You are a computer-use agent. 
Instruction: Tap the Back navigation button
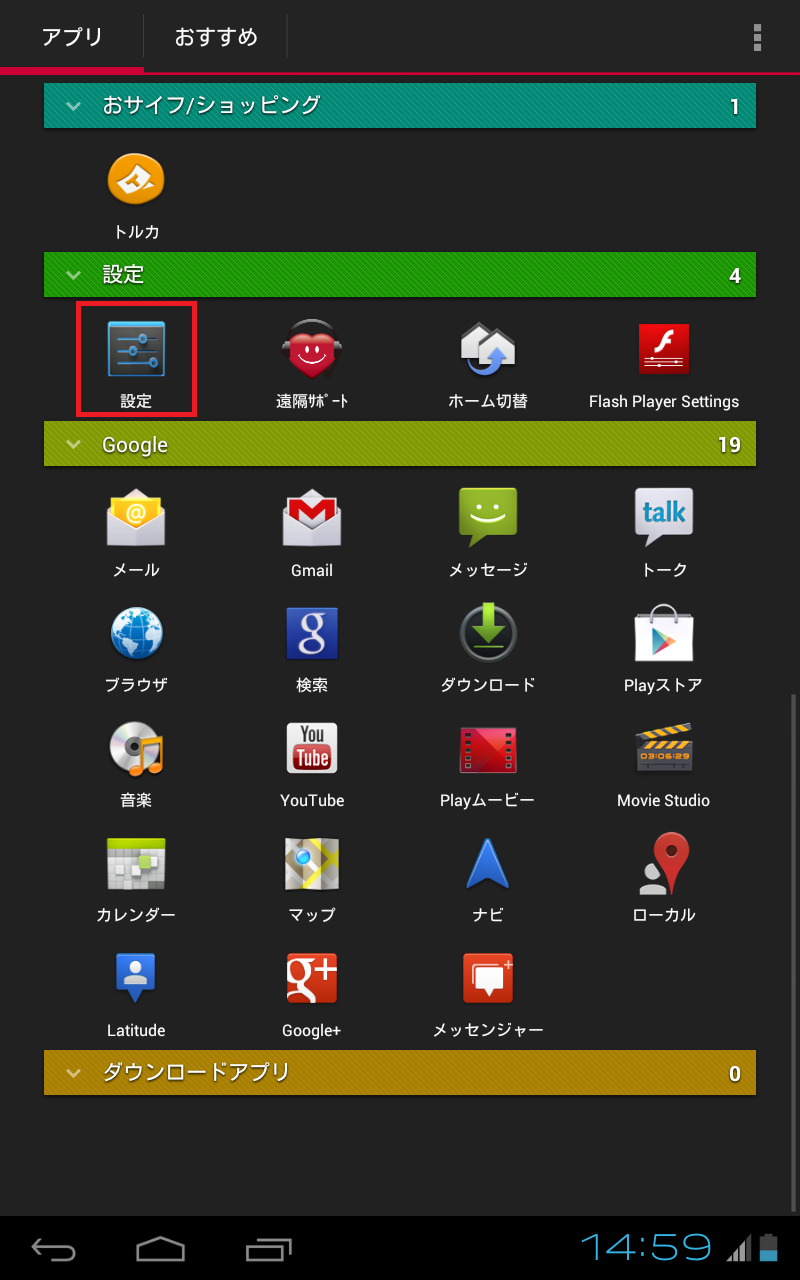pyautogui.click(x=53, y=1248)
